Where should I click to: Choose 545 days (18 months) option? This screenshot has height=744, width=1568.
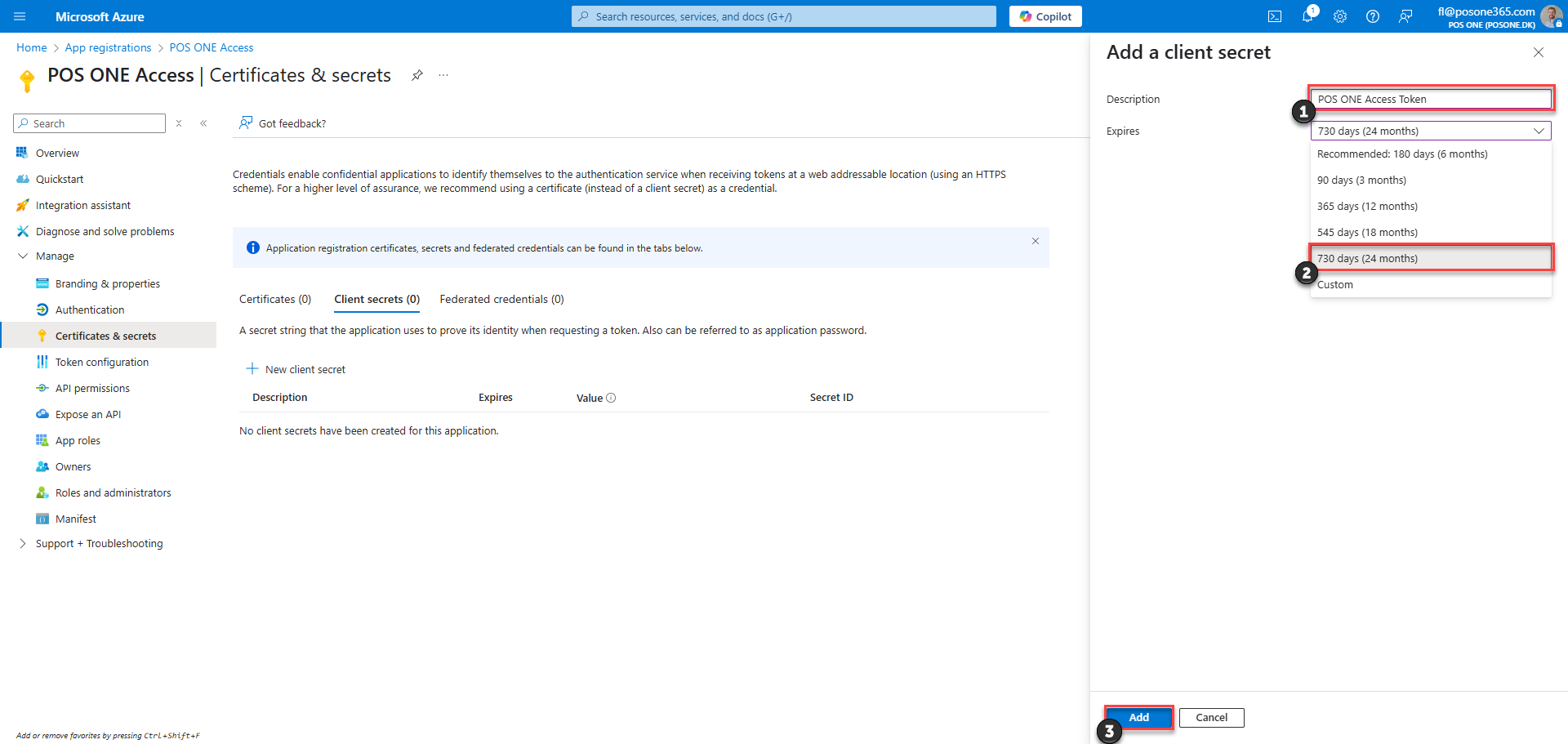[x=1431, y=232]
